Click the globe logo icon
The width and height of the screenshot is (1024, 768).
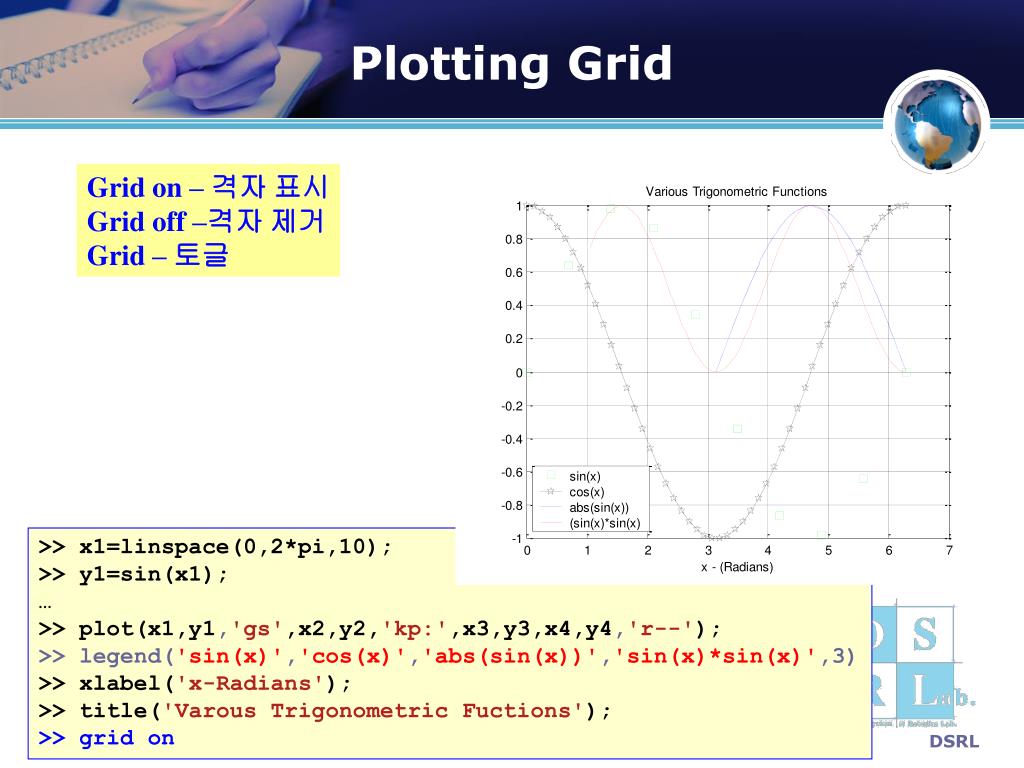coord(936,122)
